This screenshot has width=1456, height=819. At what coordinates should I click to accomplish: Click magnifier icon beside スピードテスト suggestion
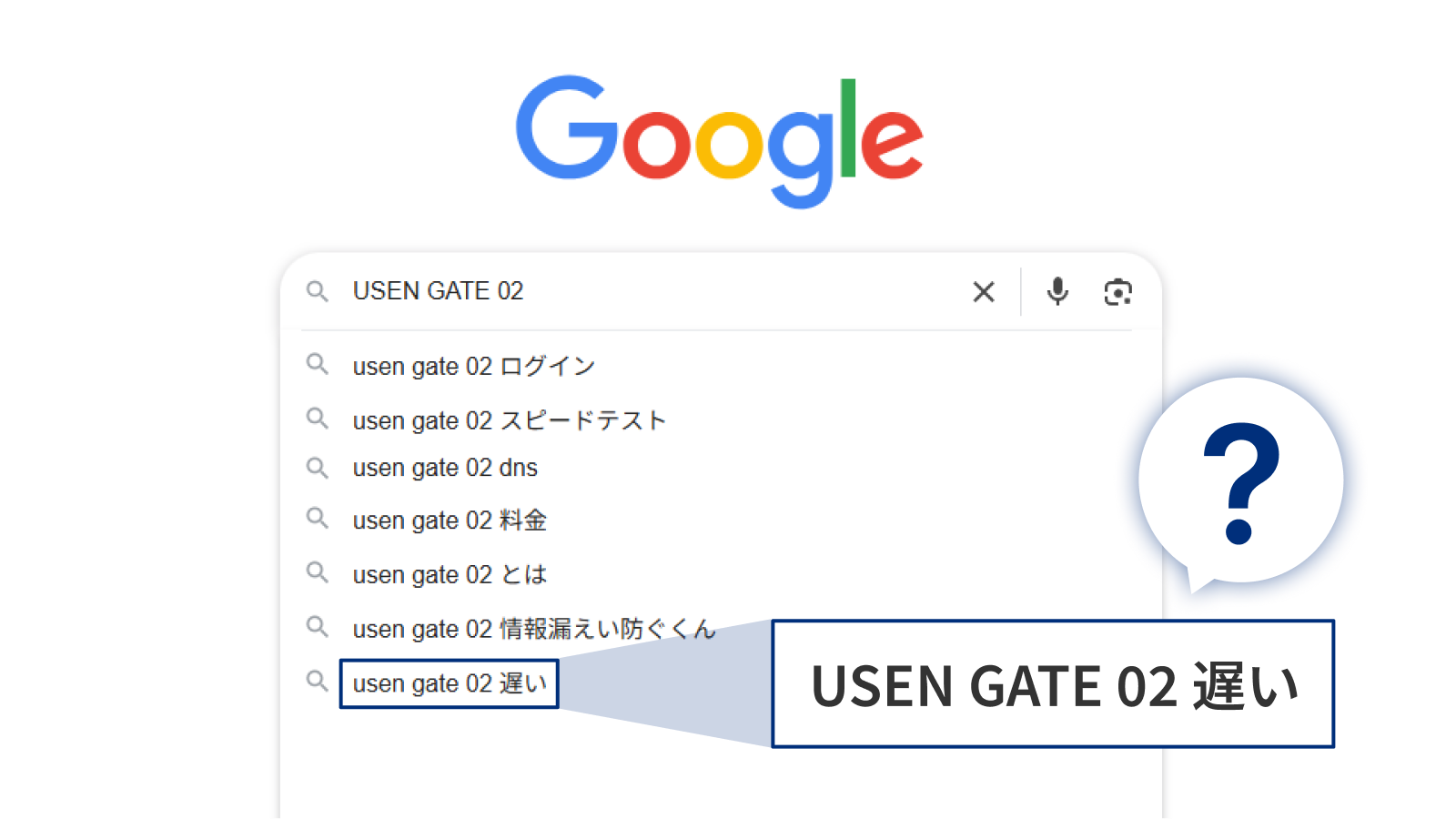point(317,419)
